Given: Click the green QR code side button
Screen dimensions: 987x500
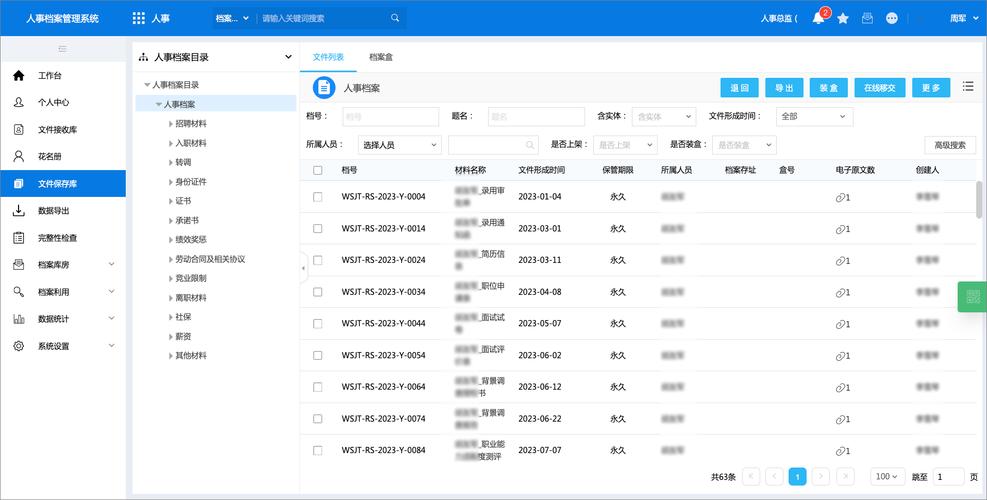Looking at the screenshot, I should pyautogui.click(x=973, y=297).
